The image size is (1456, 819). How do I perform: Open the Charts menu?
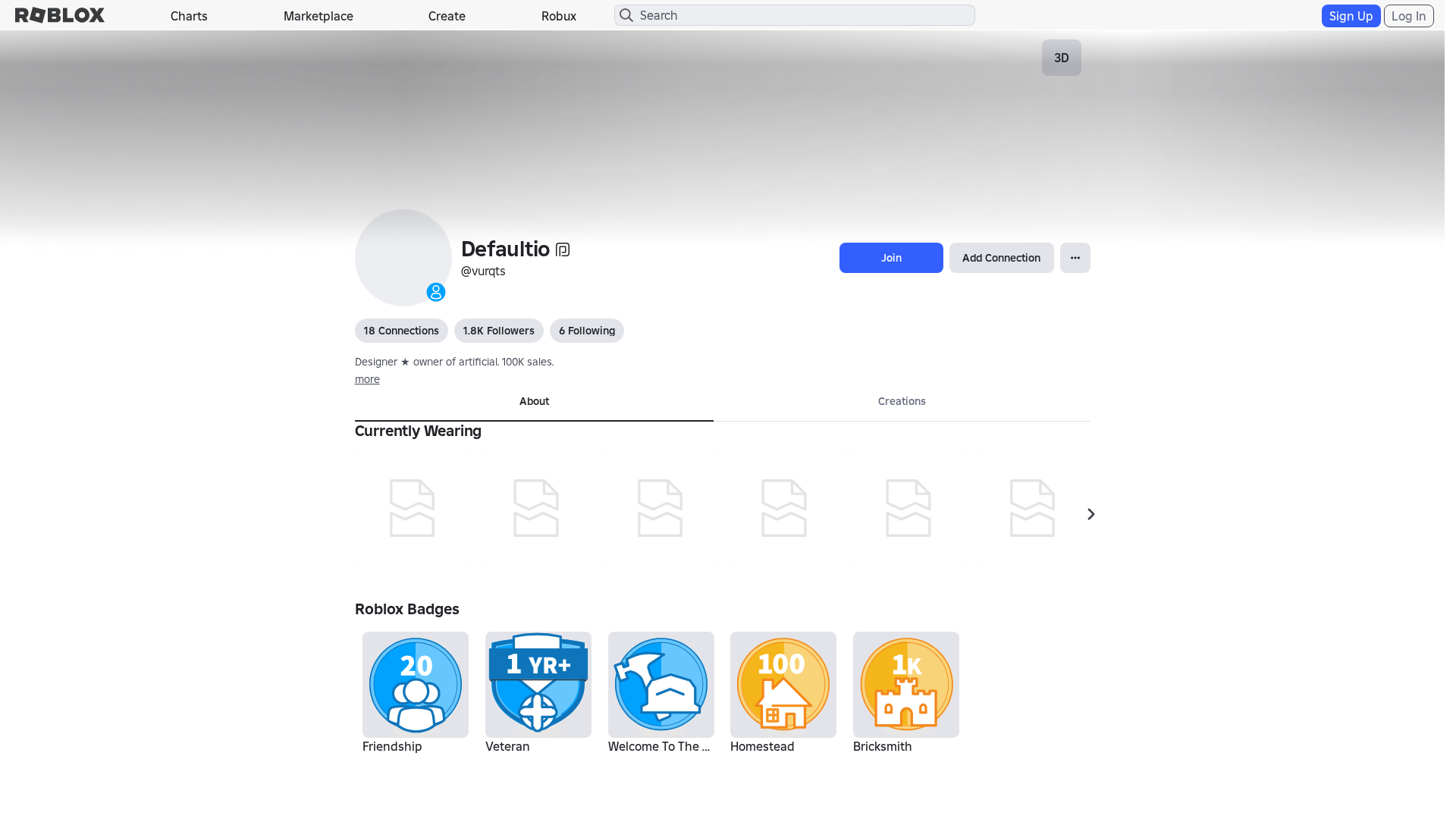coord(189,16)
